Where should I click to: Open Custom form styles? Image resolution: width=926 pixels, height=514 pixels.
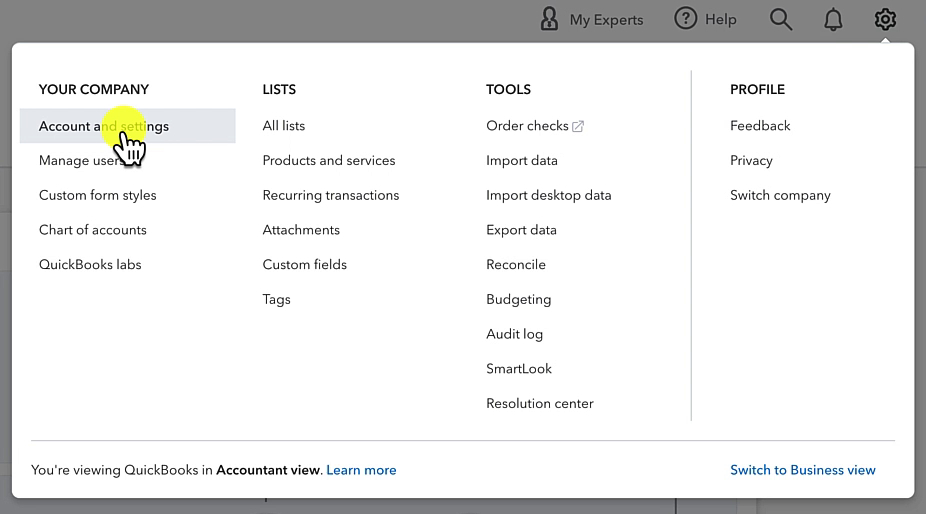coord(97,196)
